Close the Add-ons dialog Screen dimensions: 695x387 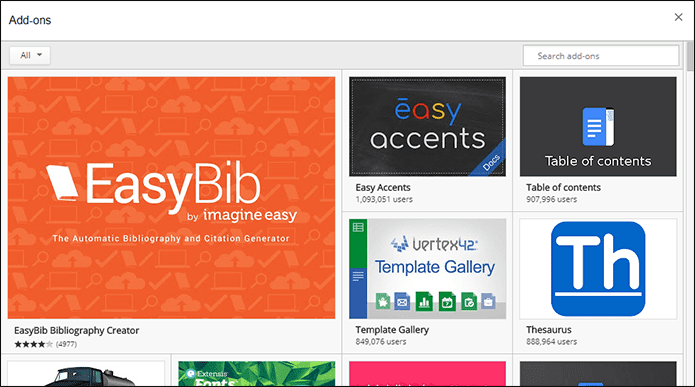point(678,17)
